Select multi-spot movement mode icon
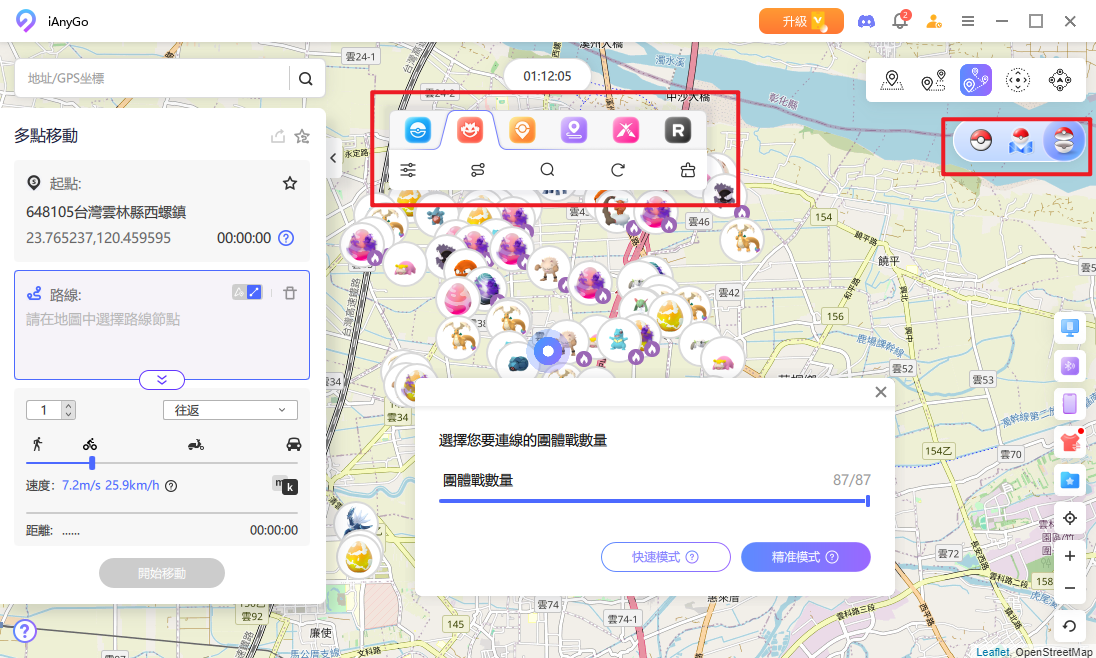The width and height of the screenshot is (1096, 658). coord(976,80)
